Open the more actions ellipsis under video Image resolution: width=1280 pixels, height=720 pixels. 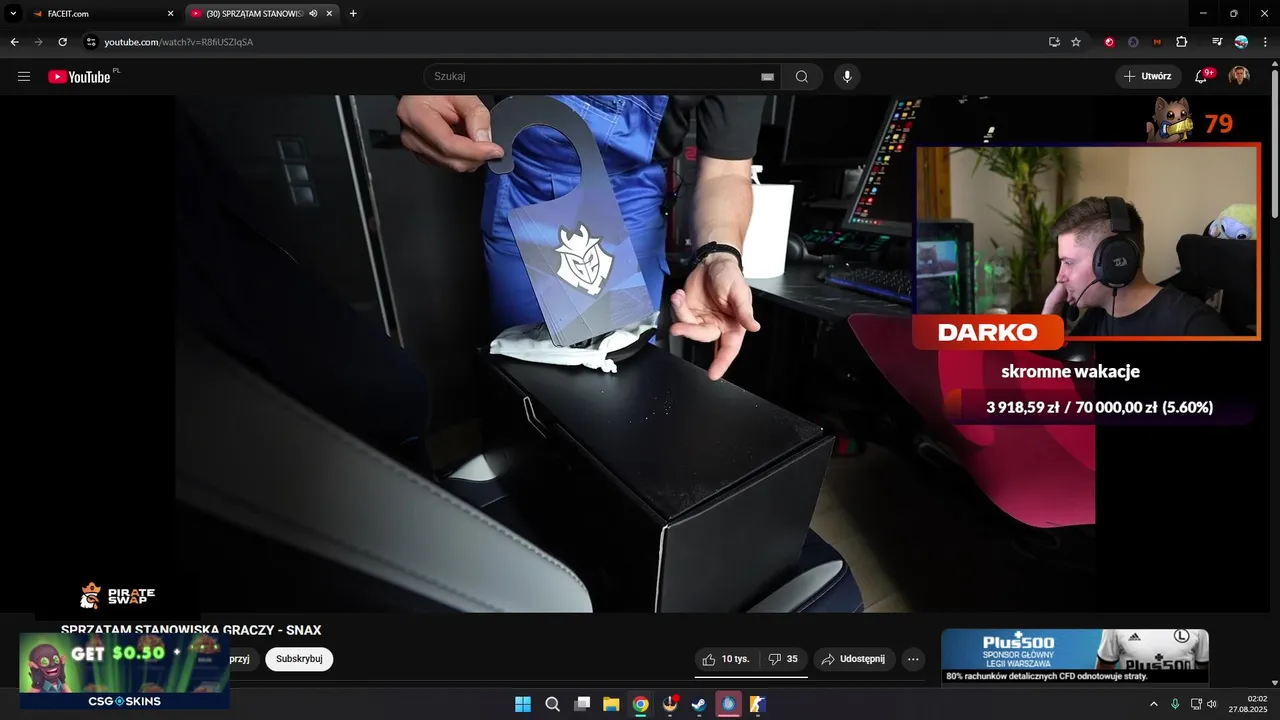[x=913, y=659]
